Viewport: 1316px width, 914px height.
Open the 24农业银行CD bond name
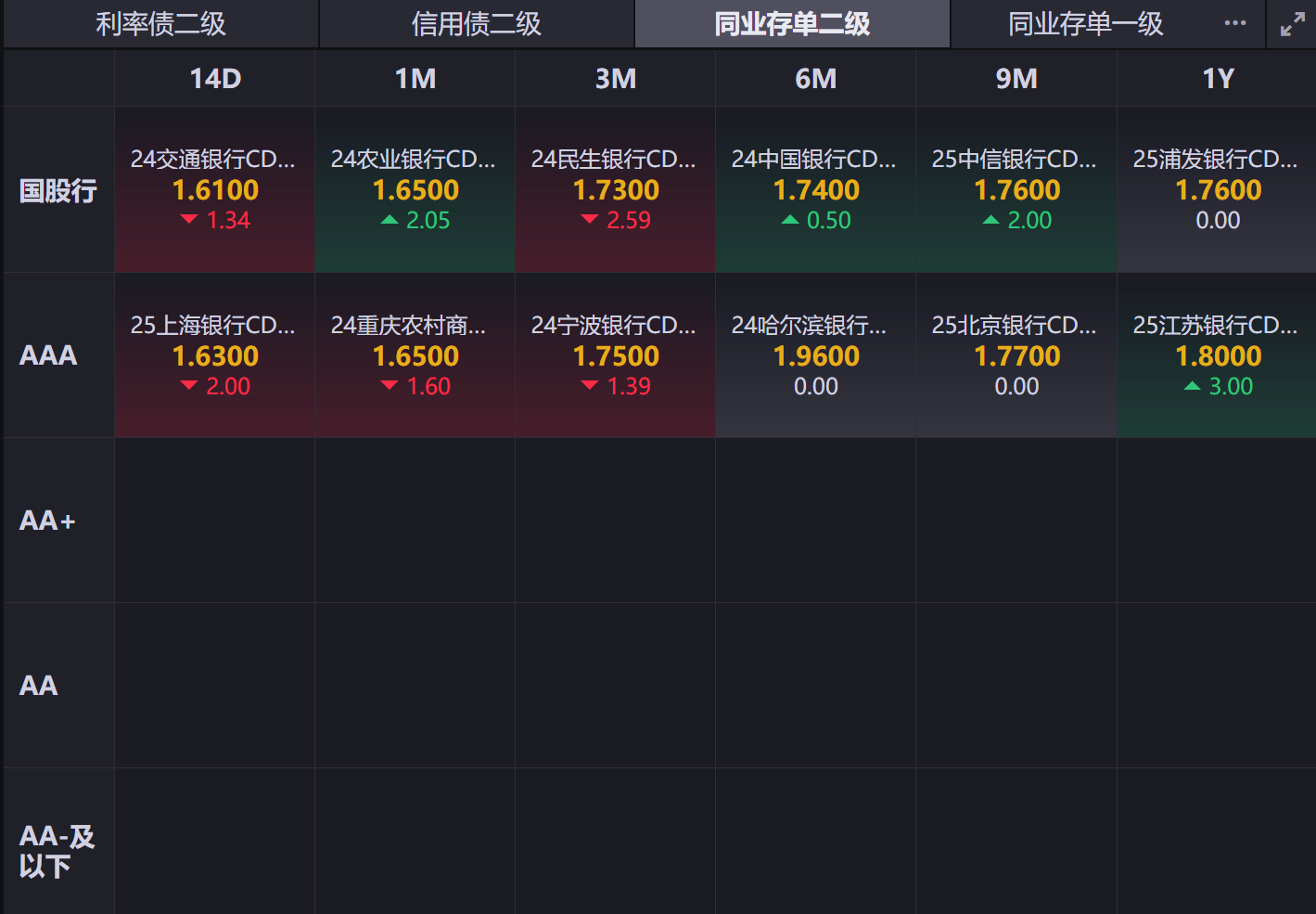(414, 160)
